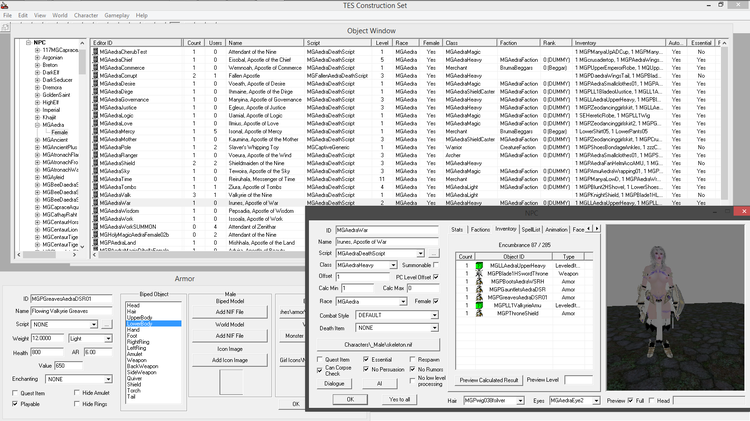Select LowerBody in Biped Object list
The image size is (750, 421).
[x=153, y=324]
